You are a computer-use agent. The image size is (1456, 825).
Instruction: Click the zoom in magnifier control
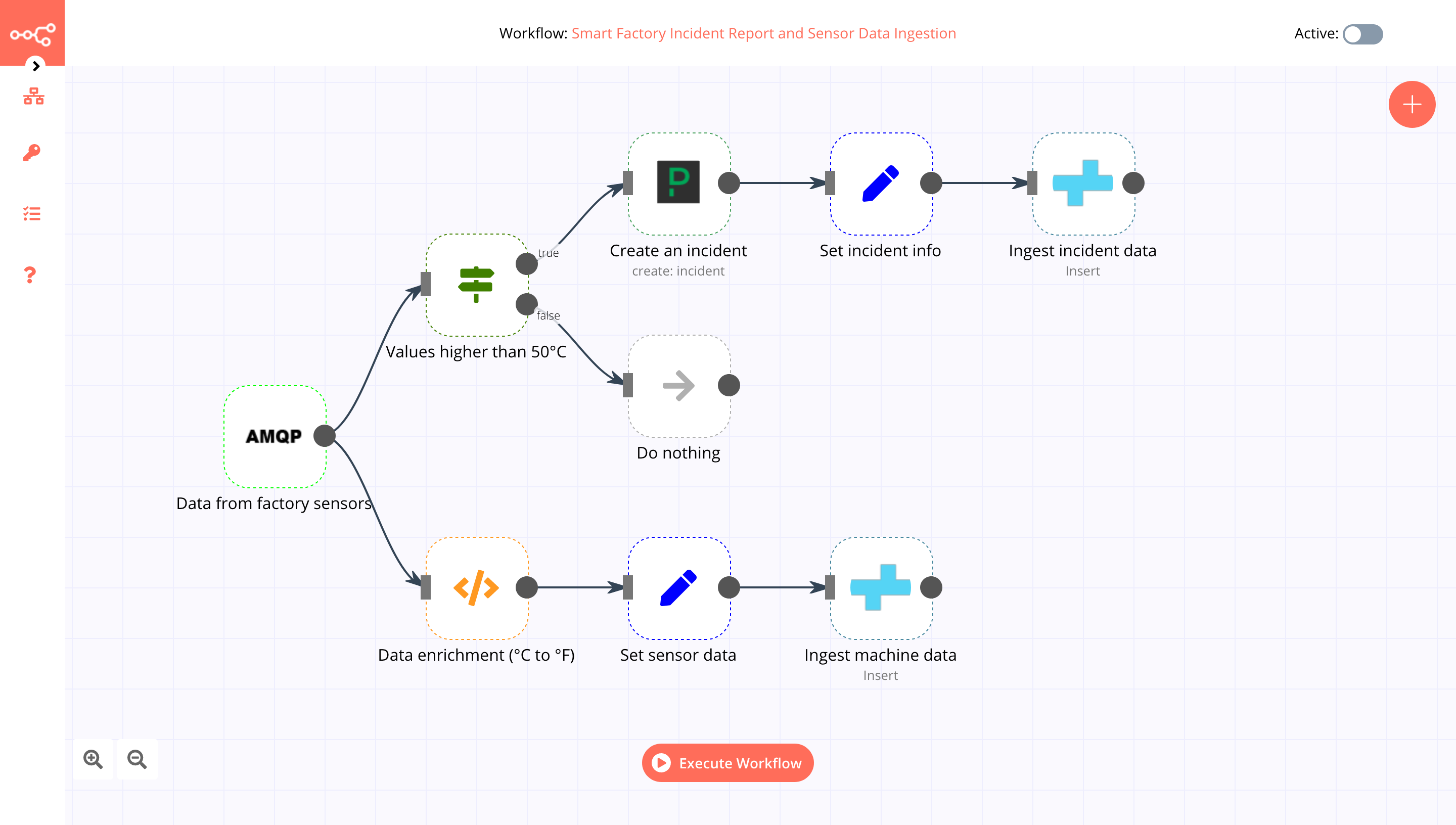click(x=93, y=759)
